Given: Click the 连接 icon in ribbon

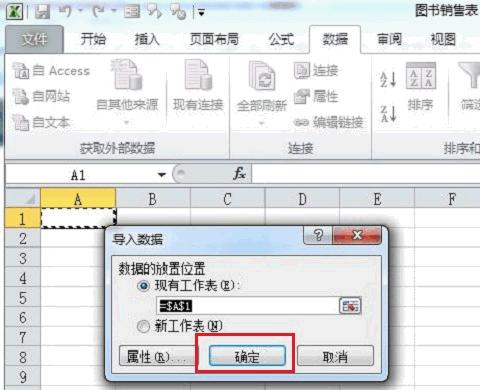Looking at the screenshot, I should tap(302, 70).
